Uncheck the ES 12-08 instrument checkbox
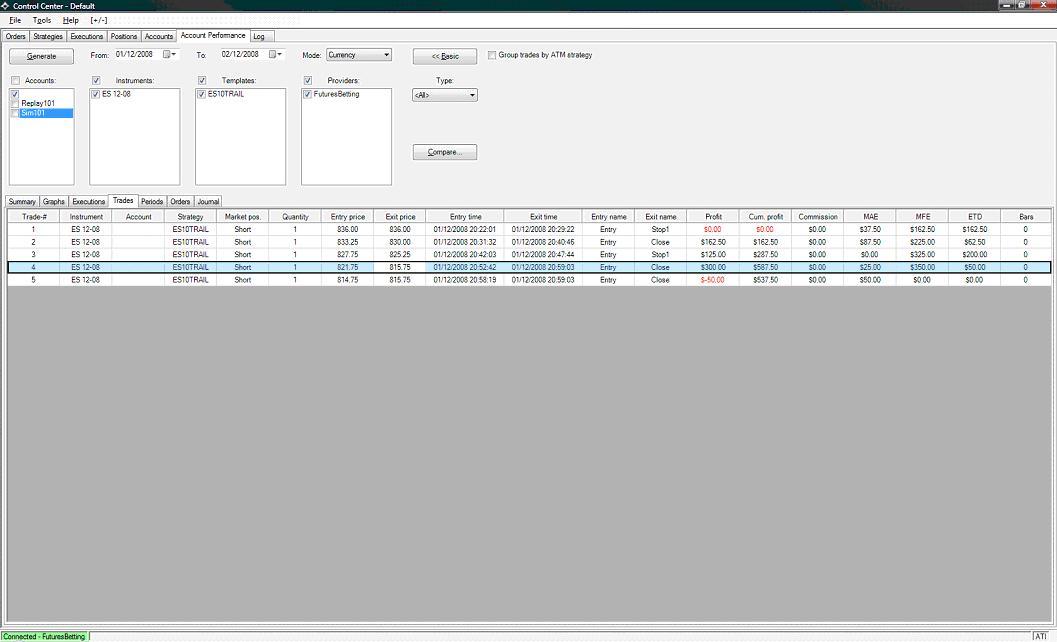The height and width of the screenshot is (642, 1057). (x=95, y=94)
